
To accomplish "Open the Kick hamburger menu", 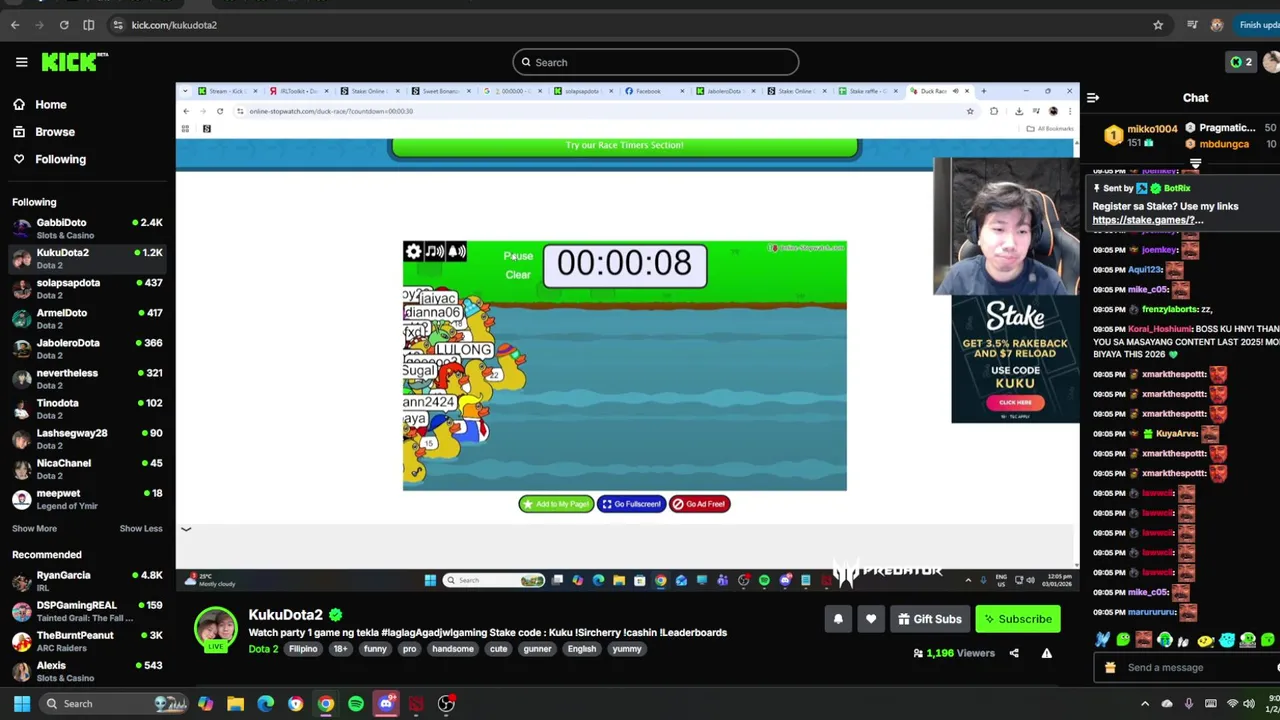I will [21, 62].
